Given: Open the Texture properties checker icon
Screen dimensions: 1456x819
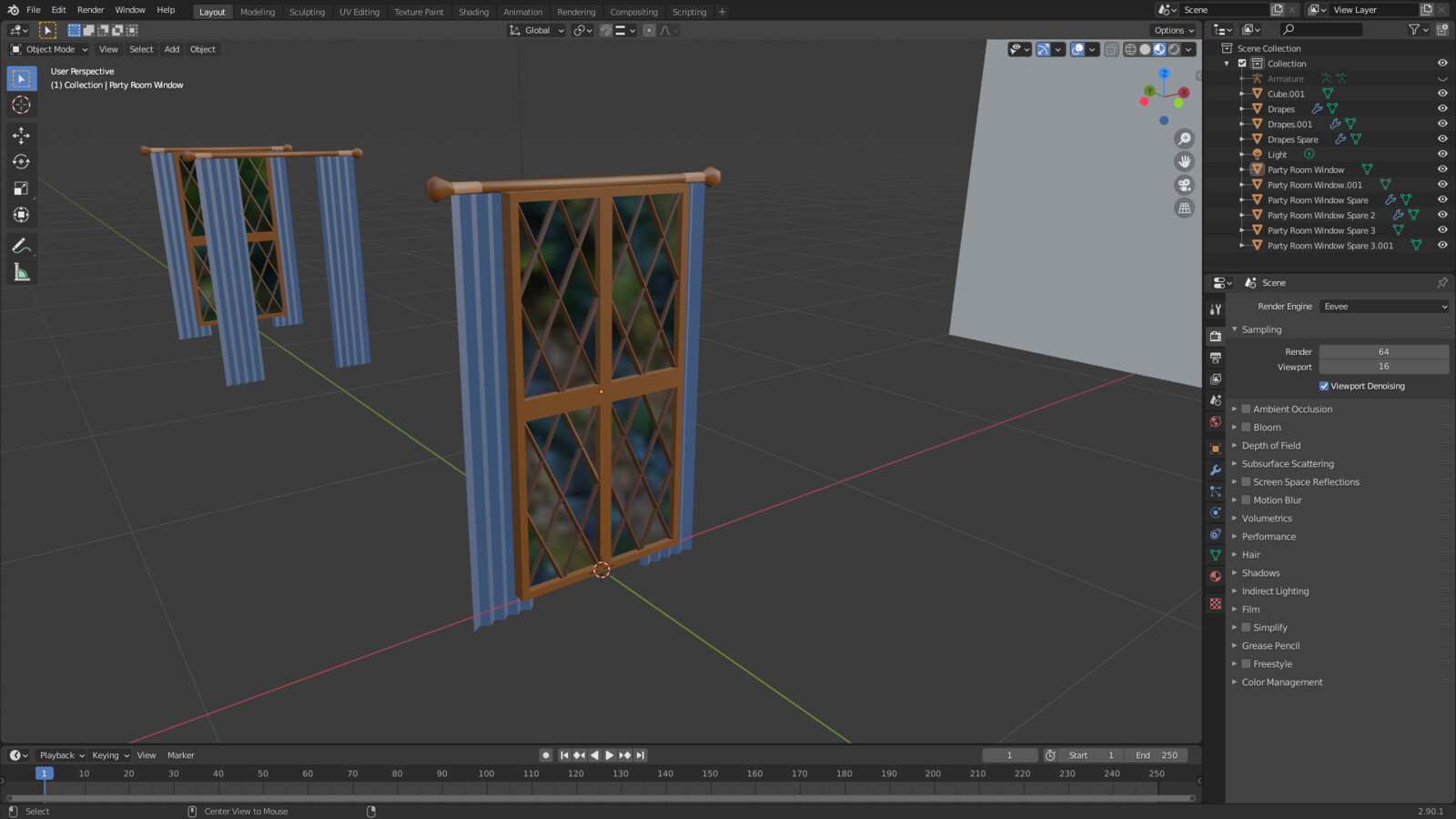Looking at the screenshot, I should [1216, 603].
